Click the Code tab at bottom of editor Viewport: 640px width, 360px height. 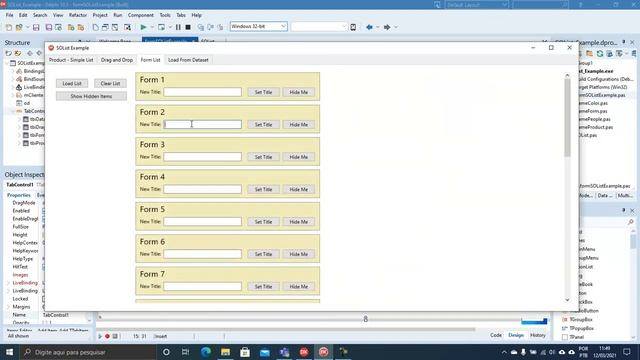tap(496, 335)
